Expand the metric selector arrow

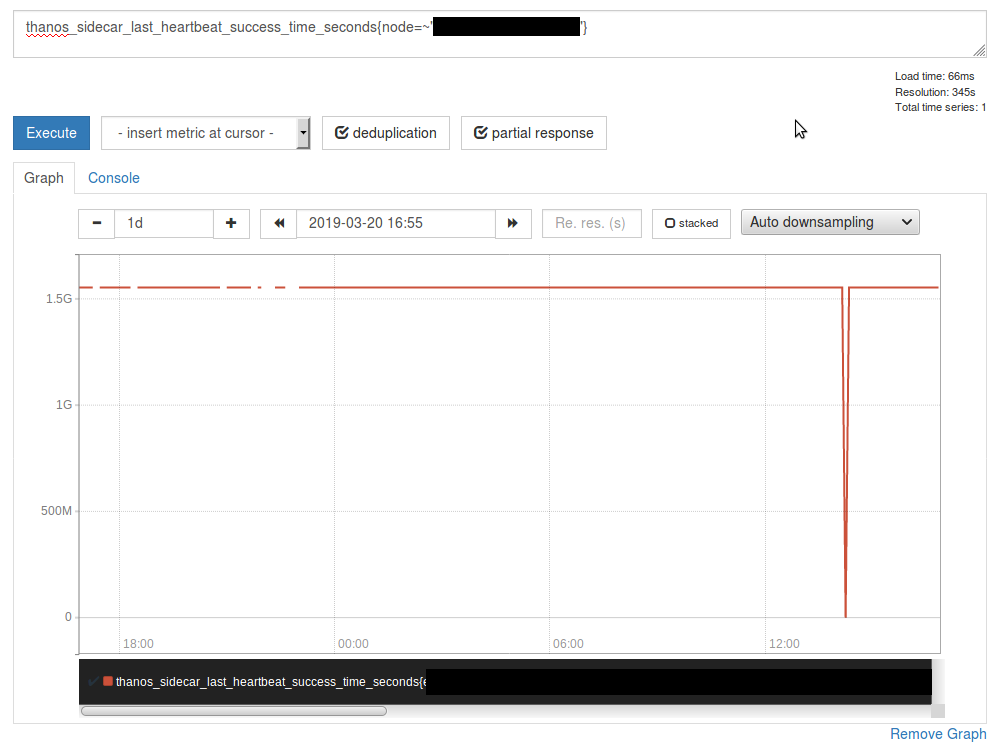pyautogui.click(x=302, y=132)
